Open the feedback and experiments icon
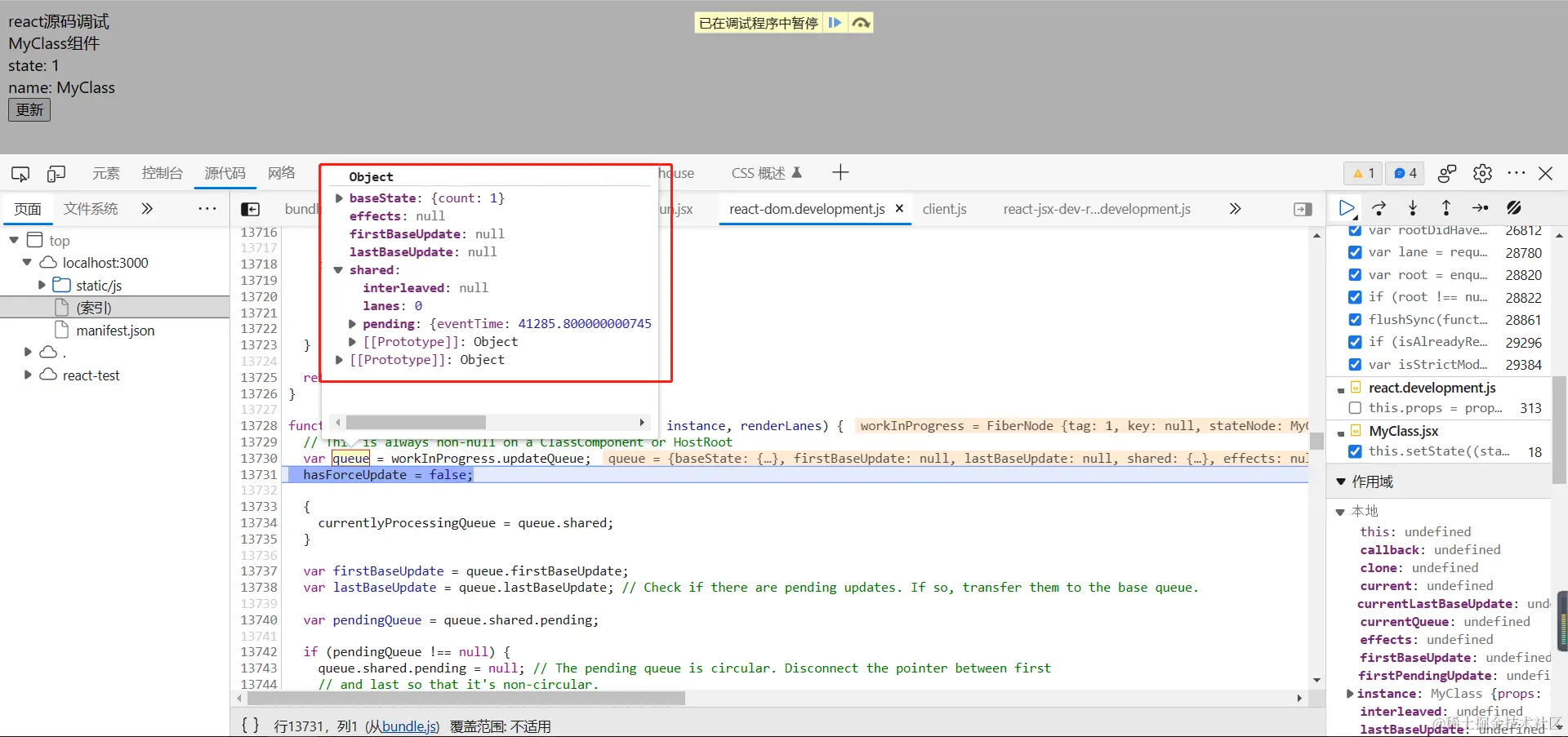The height and width of the screenshot is (737, 1568). (1447, 173)
